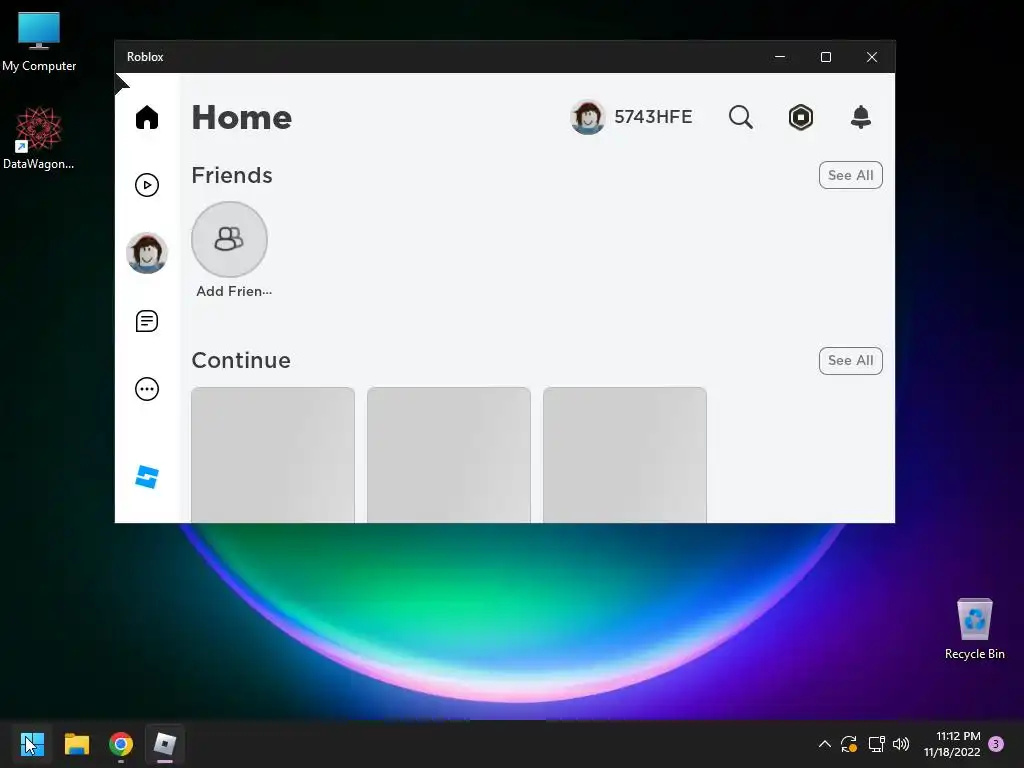The height and width of the screenshot is (768, 1024).
Task: Open the notification center badge 3
Action: pyautogui.click(x=996, y=743)
